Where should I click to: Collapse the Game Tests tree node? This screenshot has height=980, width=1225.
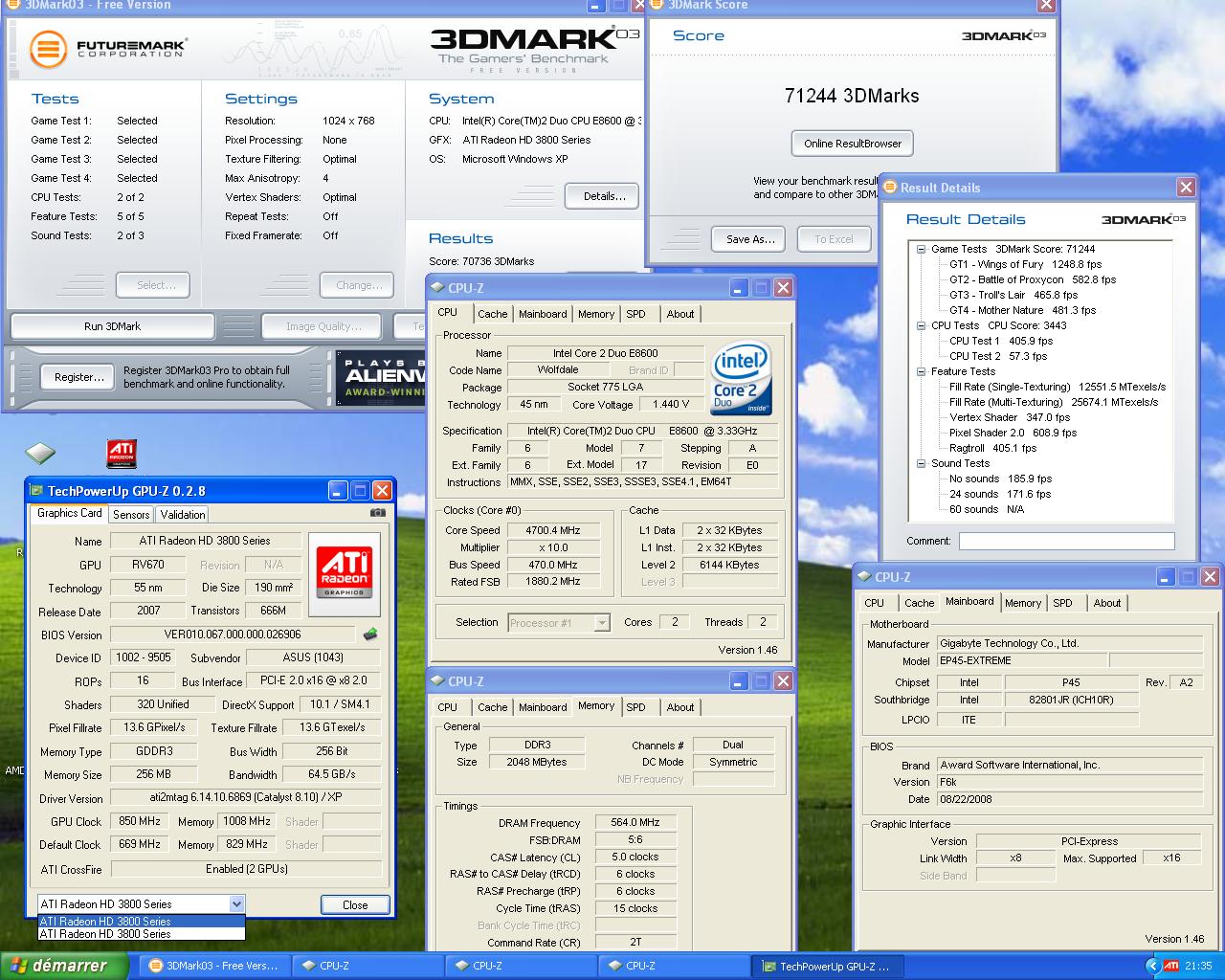pyautogui.click(x=921, y=249)
